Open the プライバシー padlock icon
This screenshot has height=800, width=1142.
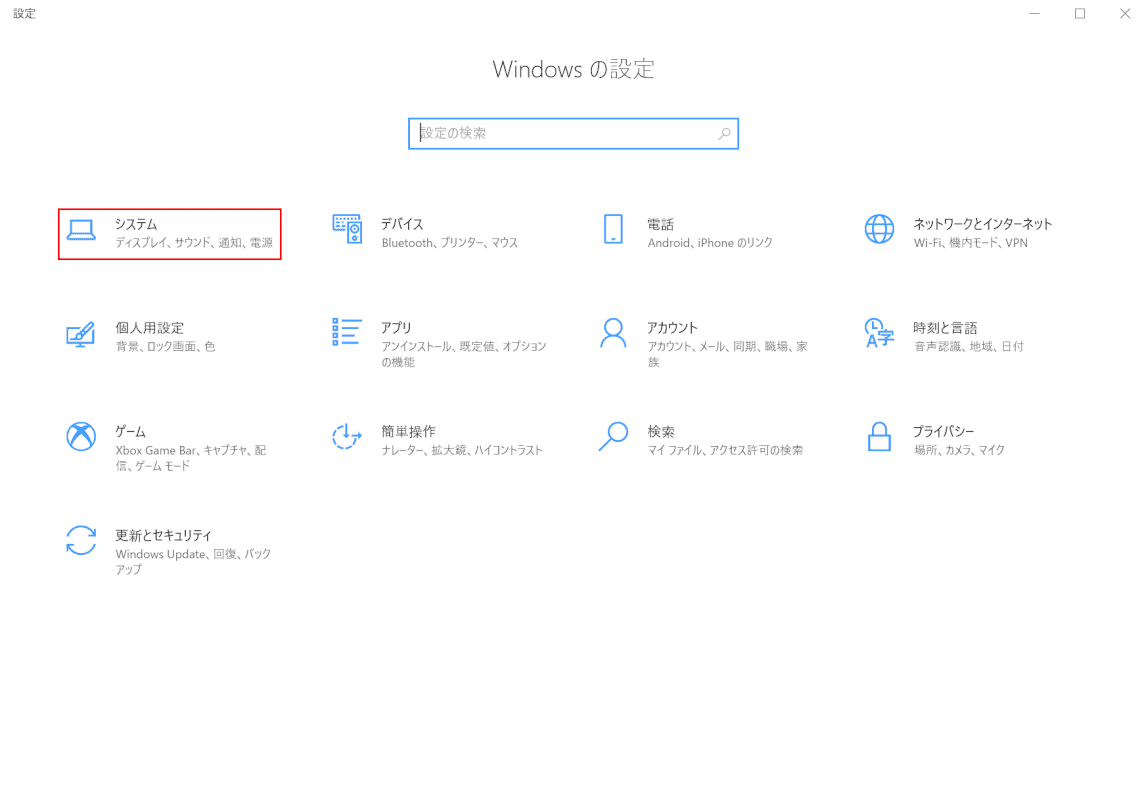point(879,437)
